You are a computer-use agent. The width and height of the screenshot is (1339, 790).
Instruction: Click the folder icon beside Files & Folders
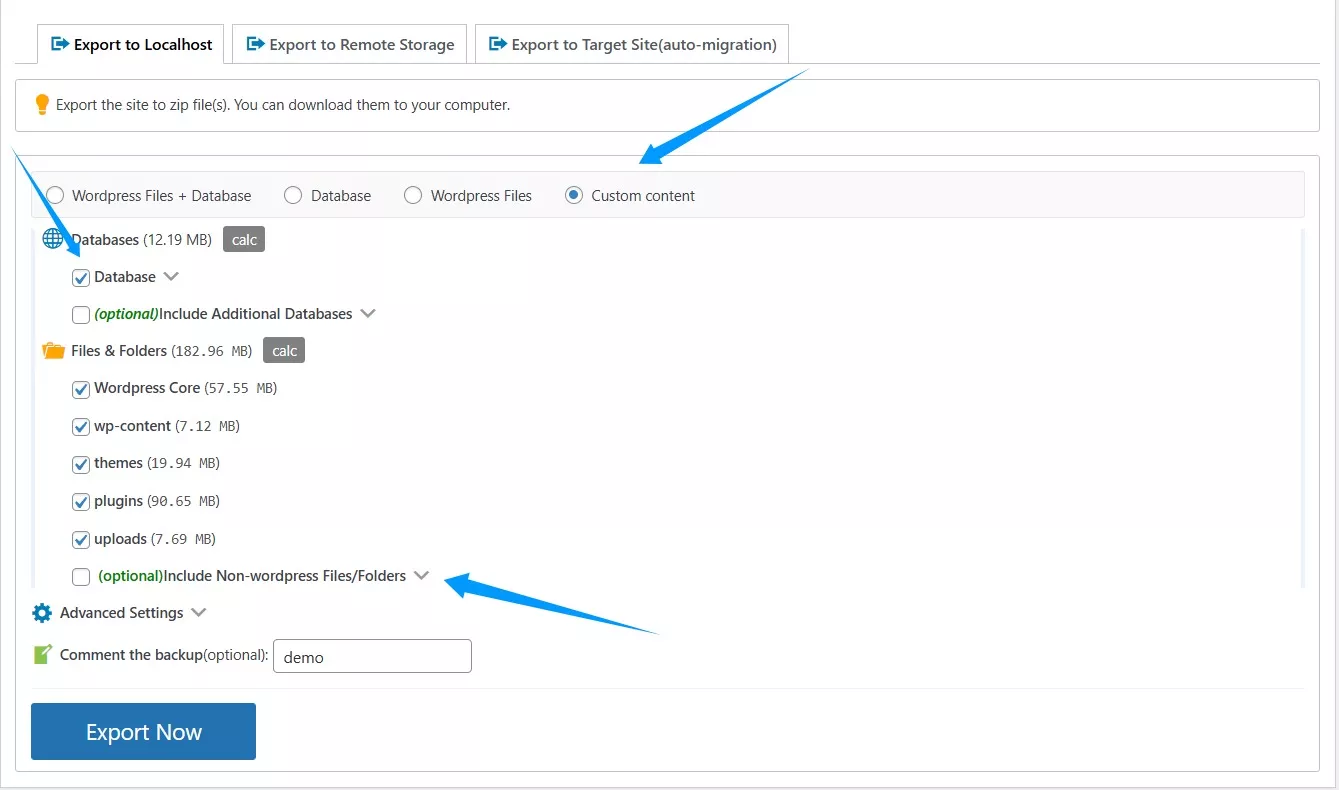click(x=53, y=350)
